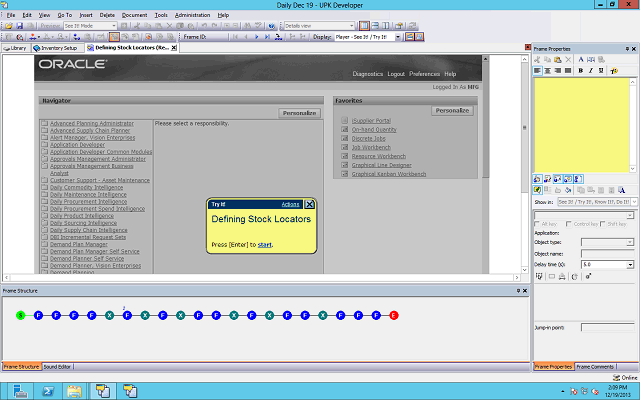Viewport: 640px width, 400px height.
Task: Open the Administration menu
Action: click(192, 15)
